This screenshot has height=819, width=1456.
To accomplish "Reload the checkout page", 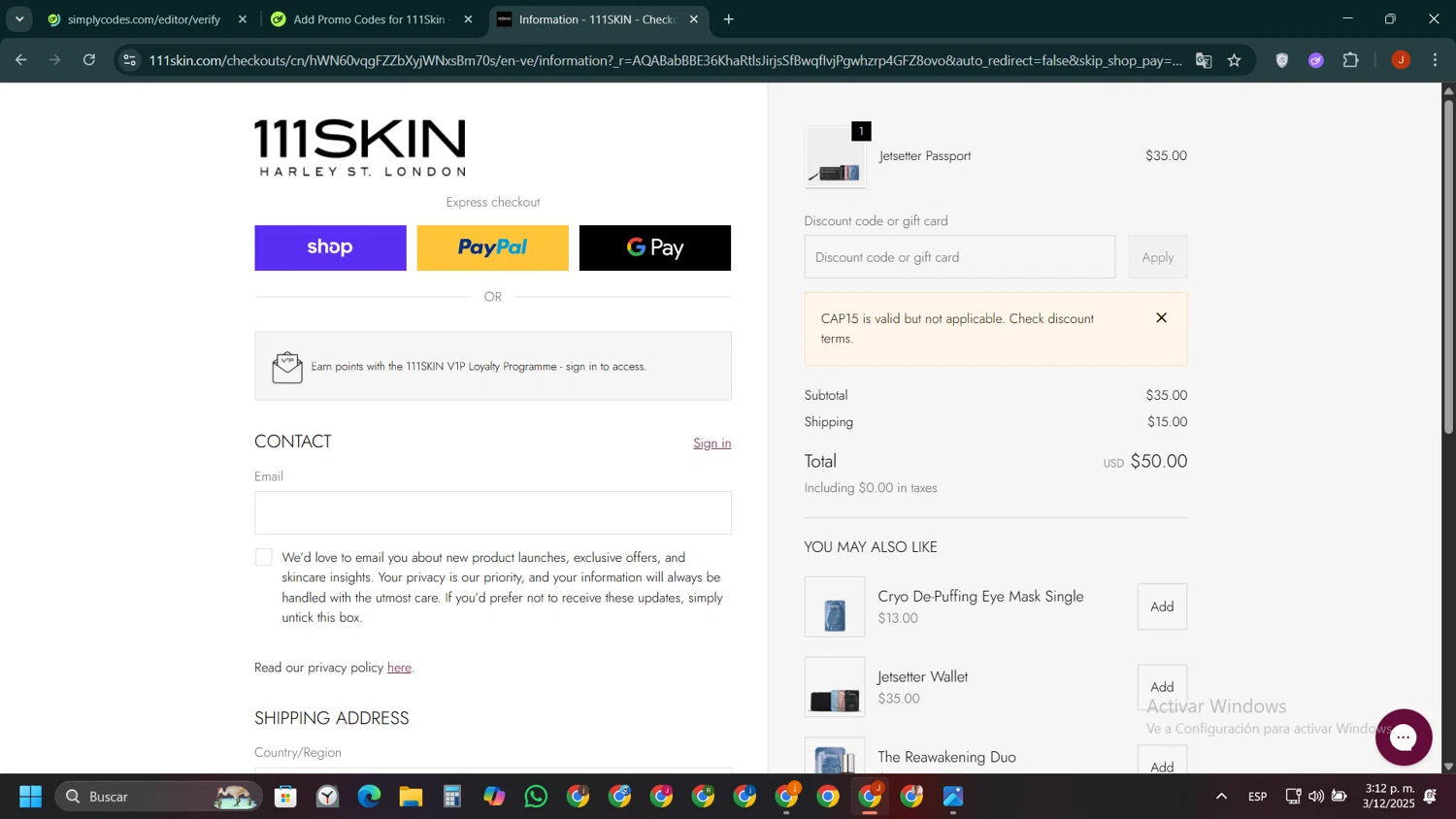I will click(89, 60).
